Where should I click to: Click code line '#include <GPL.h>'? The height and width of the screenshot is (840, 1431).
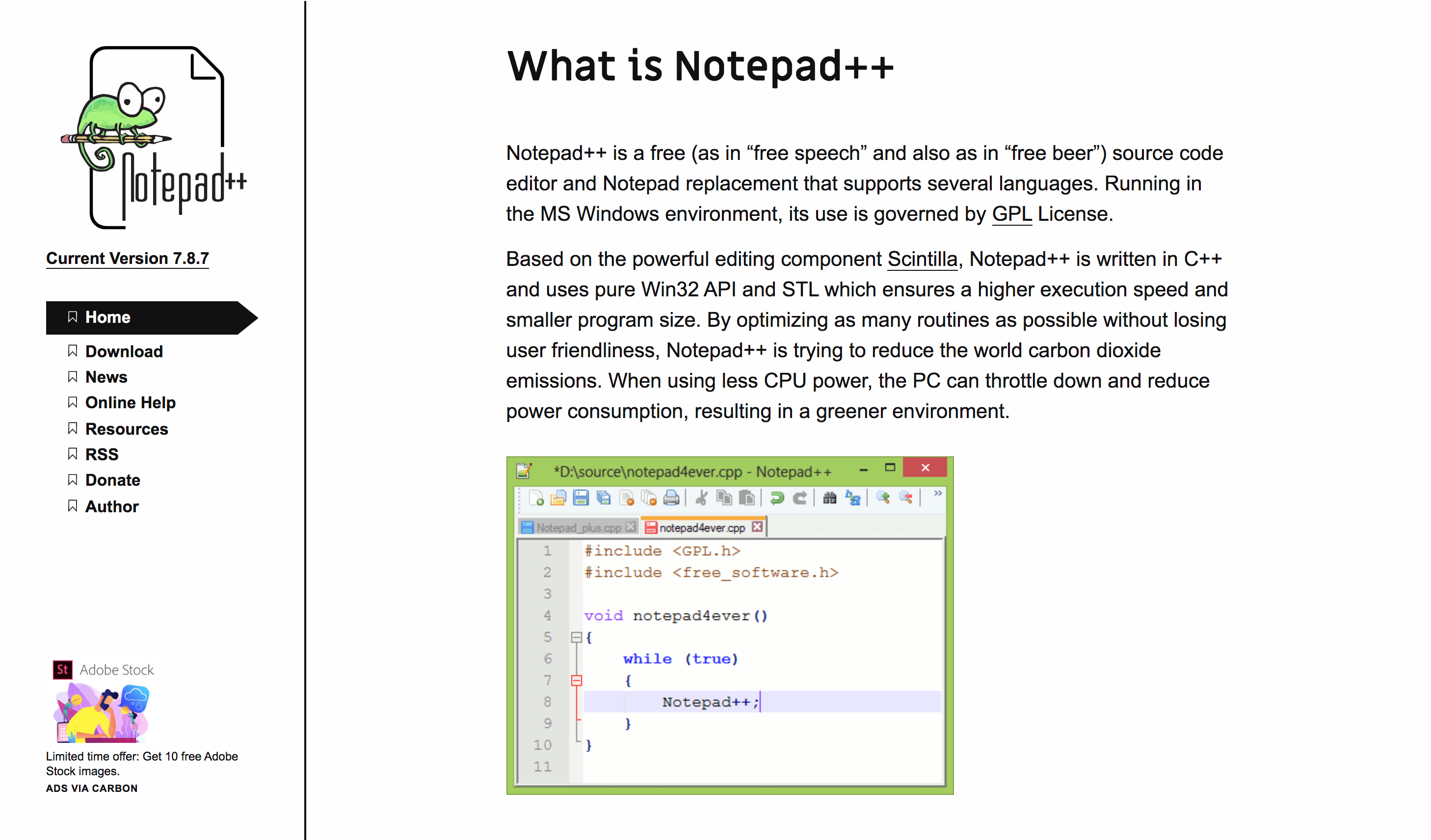pos(662,551)
